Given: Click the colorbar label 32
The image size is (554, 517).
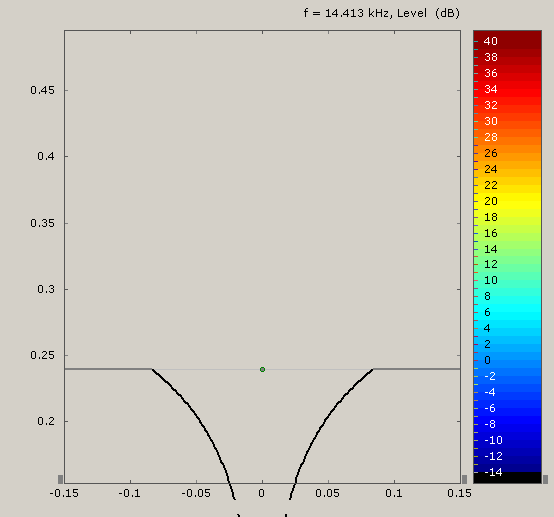Looking at the screenshot, I should pos(491,105).
